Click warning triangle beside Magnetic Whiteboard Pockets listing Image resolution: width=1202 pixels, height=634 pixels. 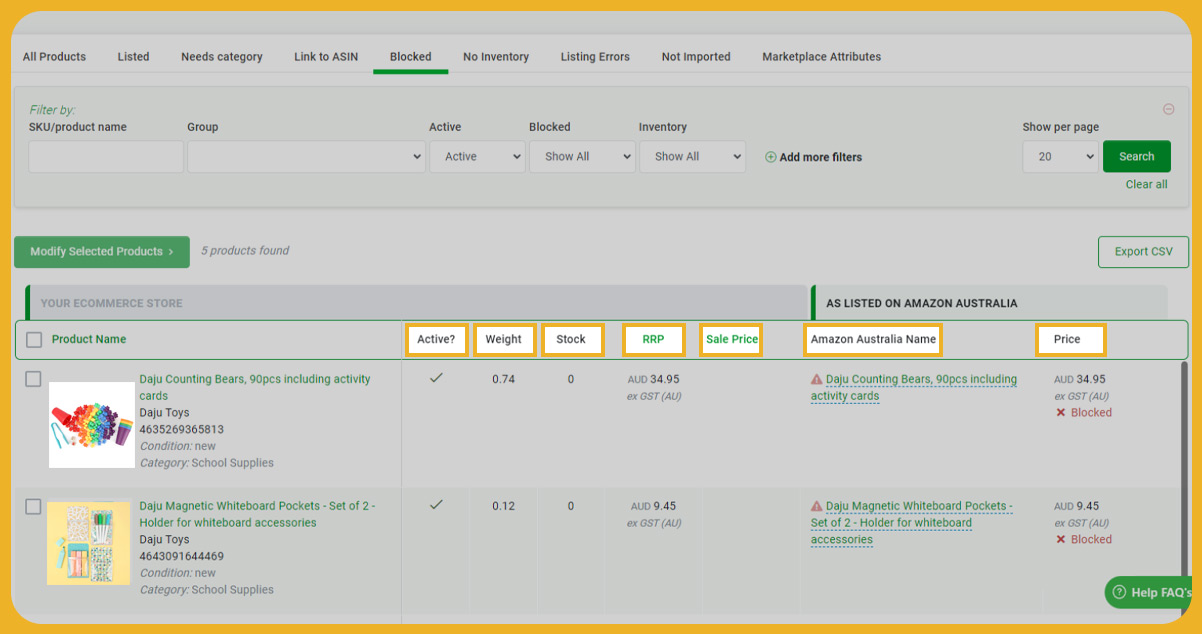[x=816, y=507]
